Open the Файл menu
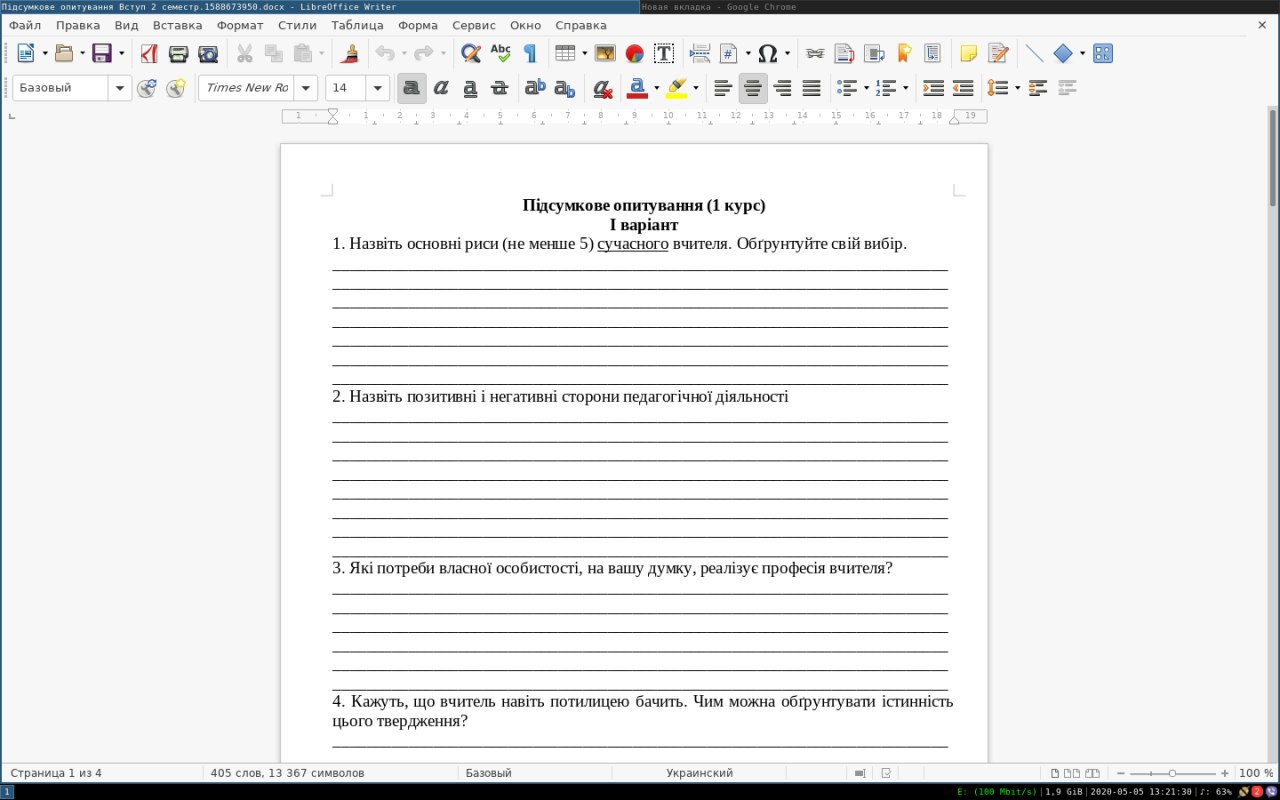The image size is (1280, 800). pos(25,25)
